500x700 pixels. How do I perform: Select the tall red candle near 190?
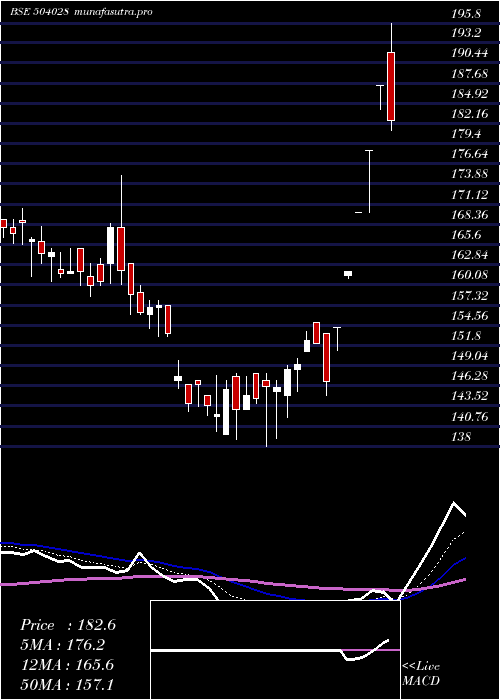point(391,86)
